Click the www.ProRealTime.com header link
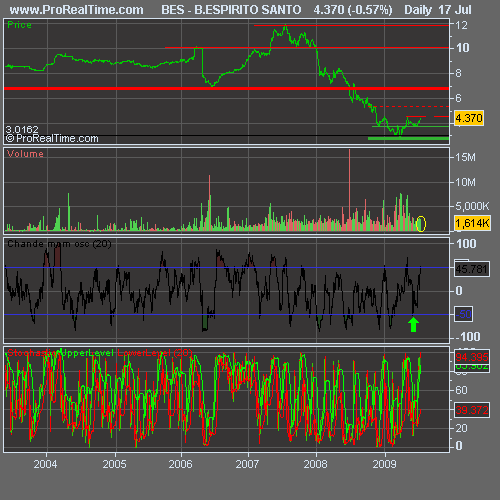The height and width of the screenshot is (500, 500). (77, 10)
